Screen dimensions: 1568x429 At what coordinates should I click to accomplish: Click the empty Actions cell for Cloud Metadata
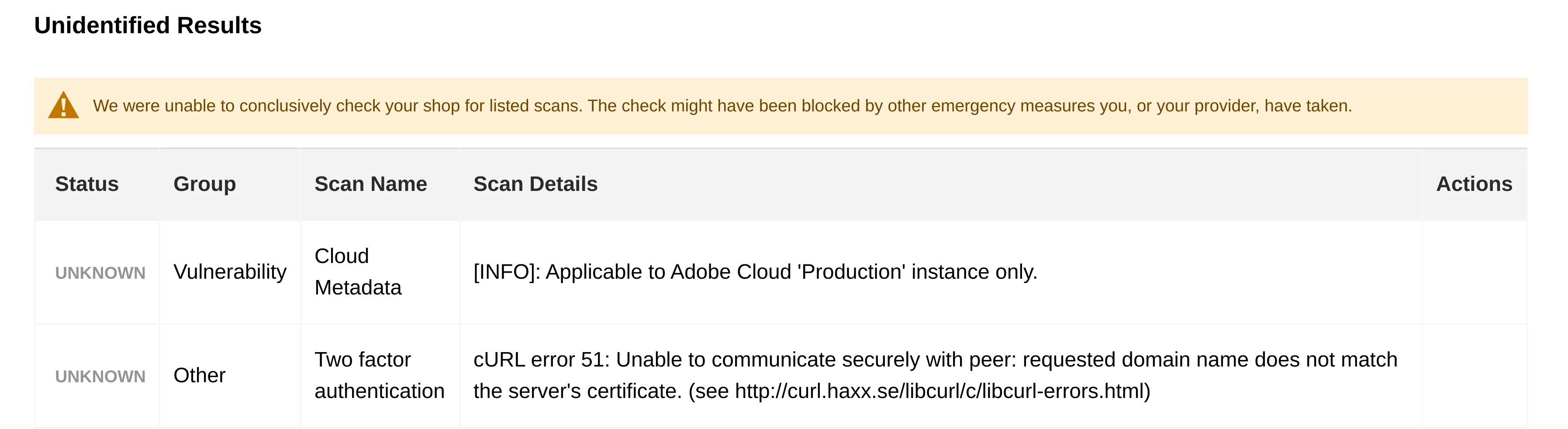1474,271
